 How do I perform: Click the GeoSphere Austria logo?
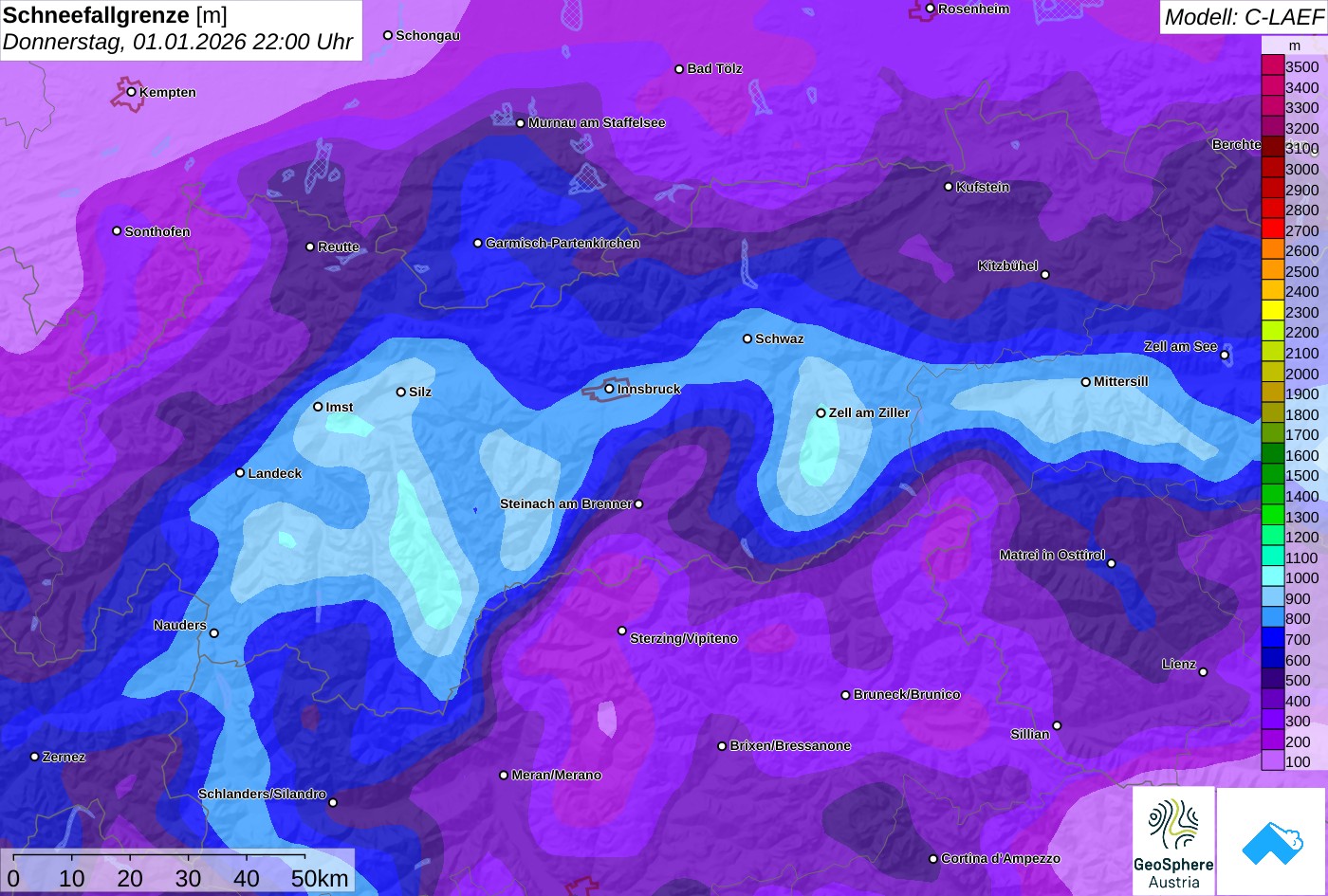pyautogui.click(x=1173, y=841)
